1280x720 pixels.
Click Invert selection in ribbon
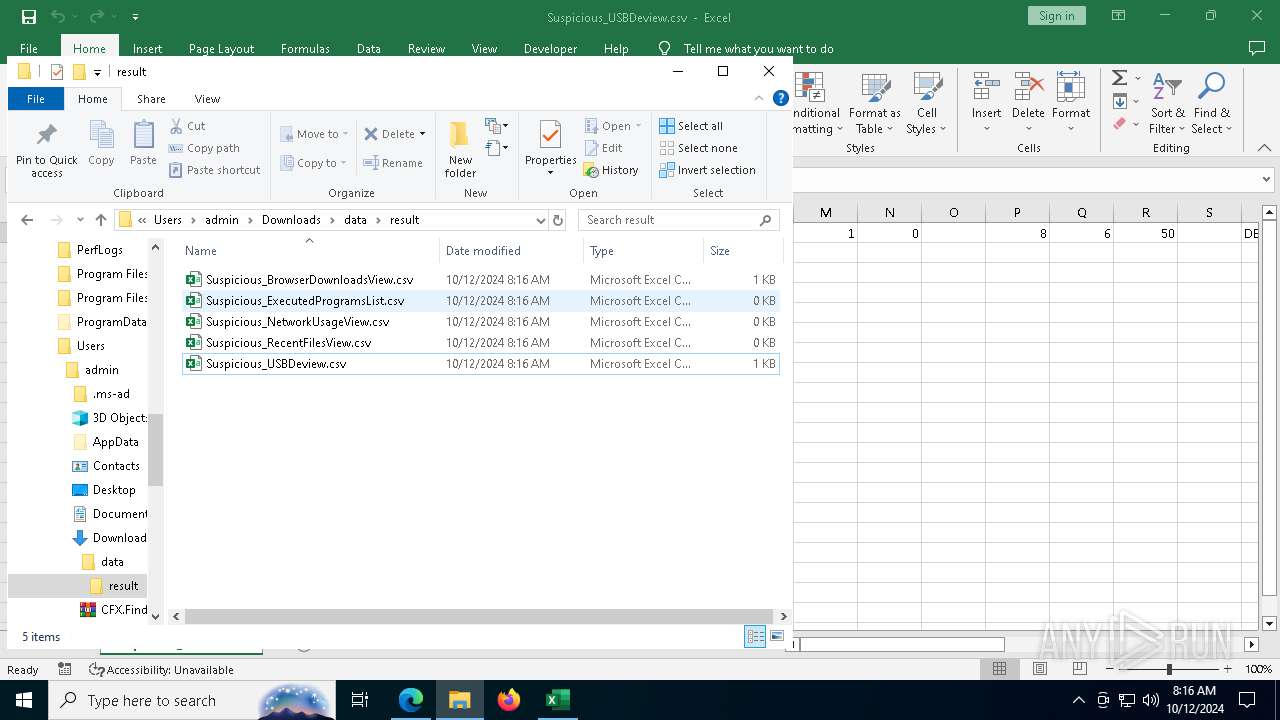pyautogui.click(x=707, y=170)
